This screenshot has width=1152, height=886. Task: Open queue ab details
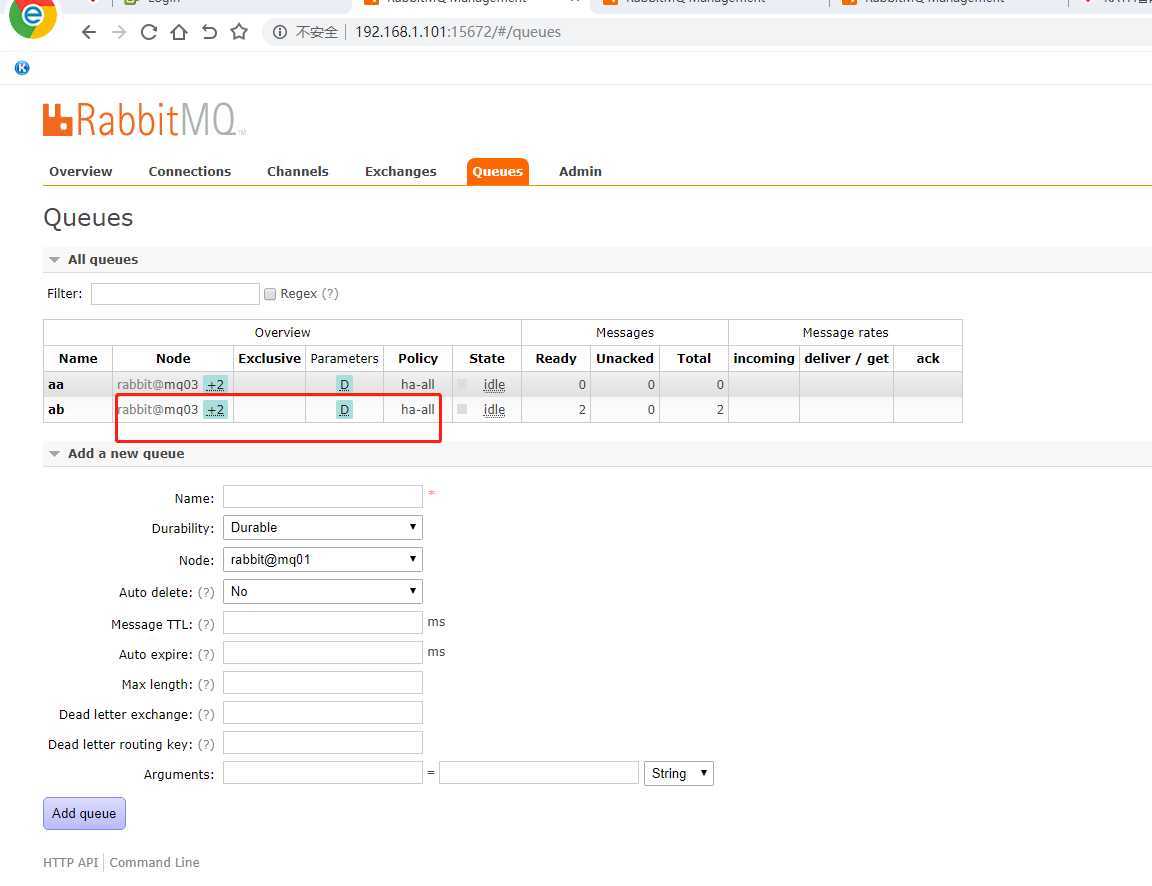(56, 409)
